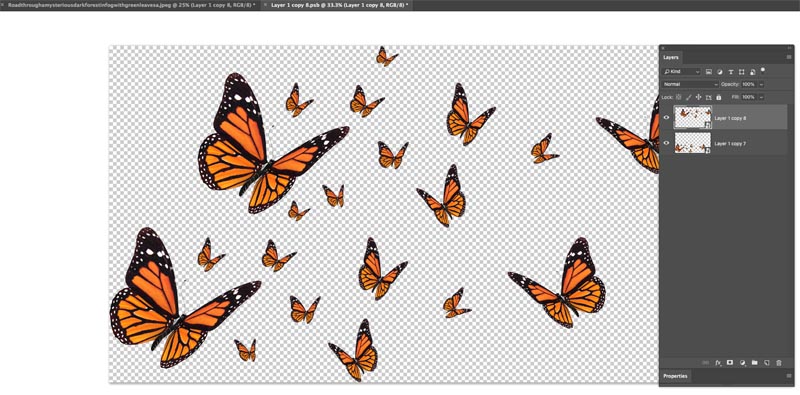Lock image pixels brush icon

point(688,97)
